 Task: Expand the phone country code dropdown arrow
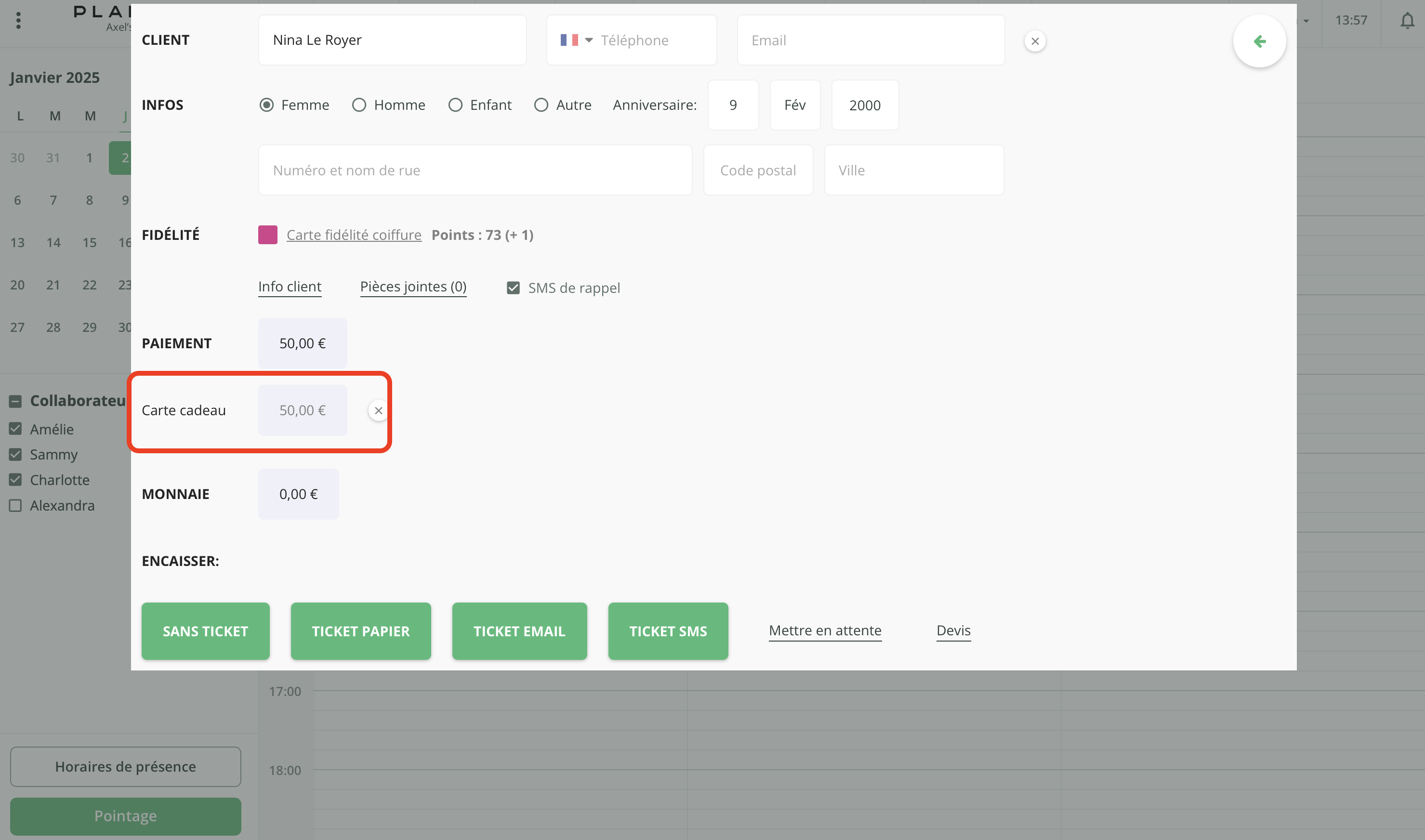589,40
